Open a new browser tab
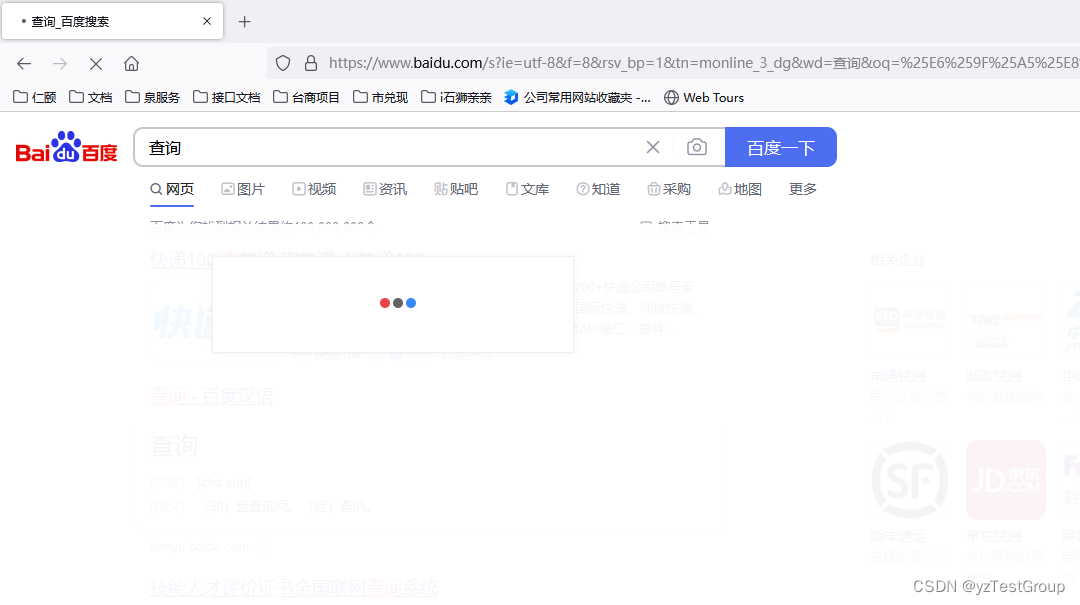This screenshot has height=605, width=1080. coord(245,22)
